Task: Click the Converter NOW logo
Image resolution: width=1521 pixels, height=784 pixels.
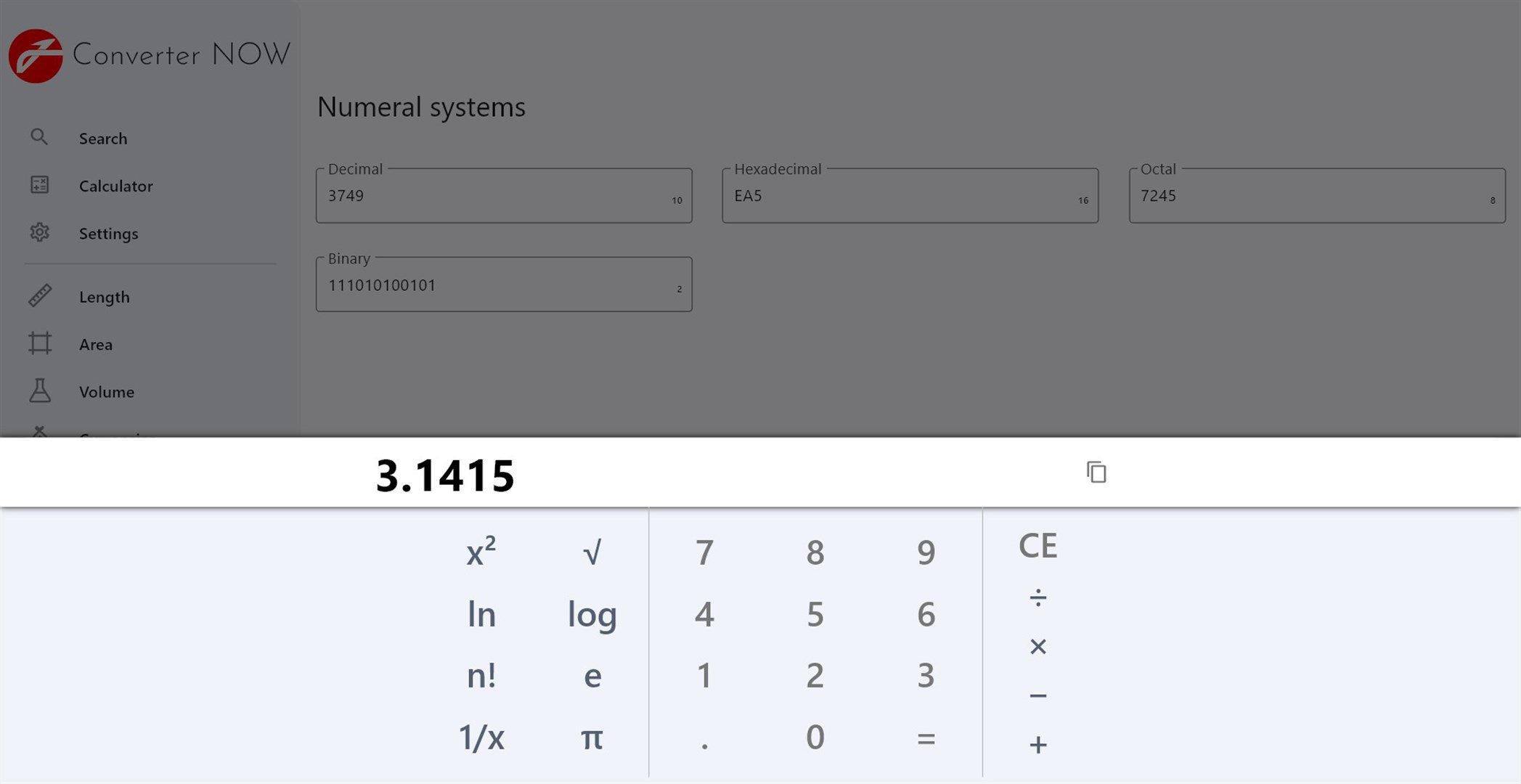Action: (36, 56)
